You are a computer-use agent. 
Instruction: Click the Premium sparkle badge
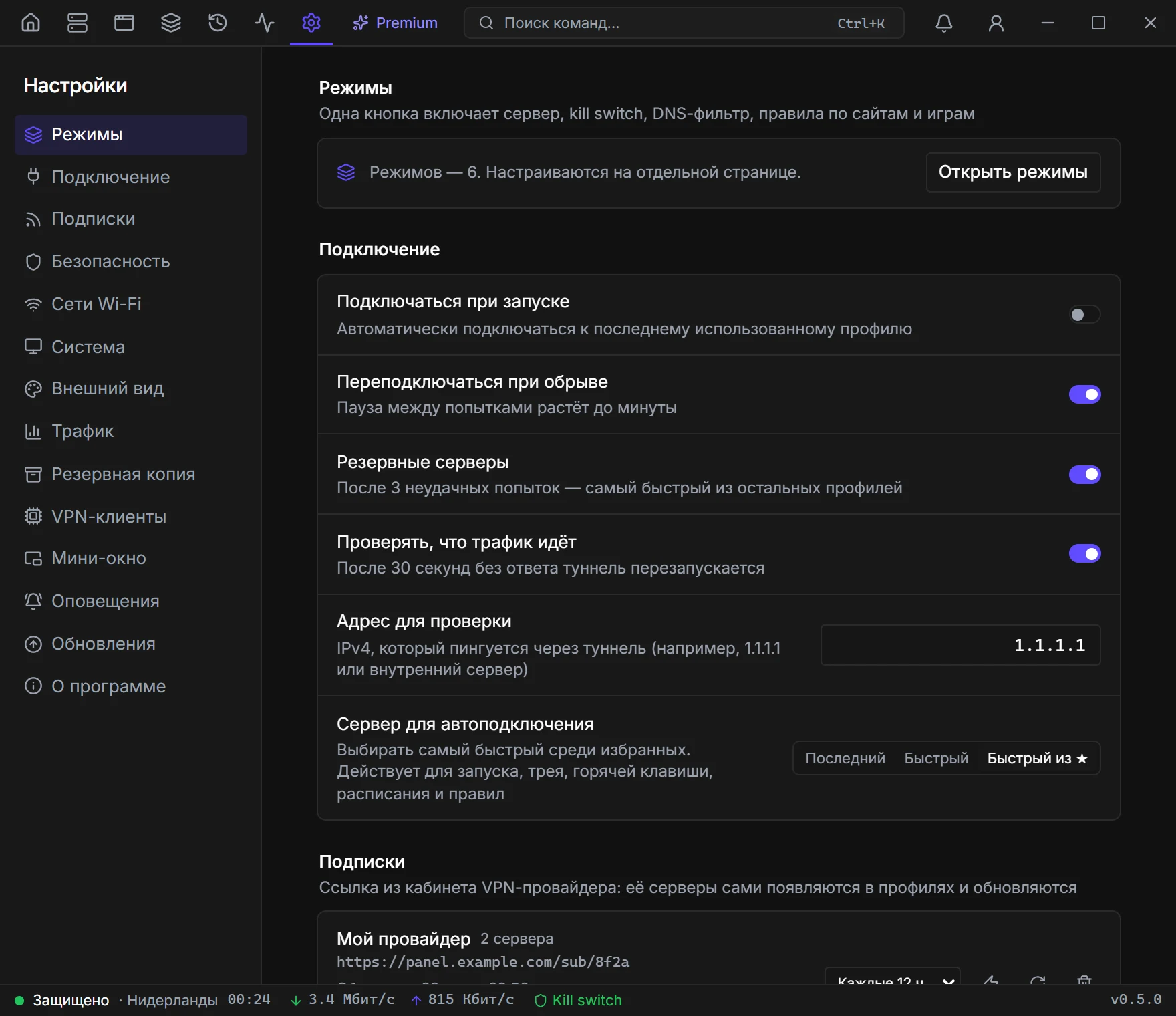point(396,23)
